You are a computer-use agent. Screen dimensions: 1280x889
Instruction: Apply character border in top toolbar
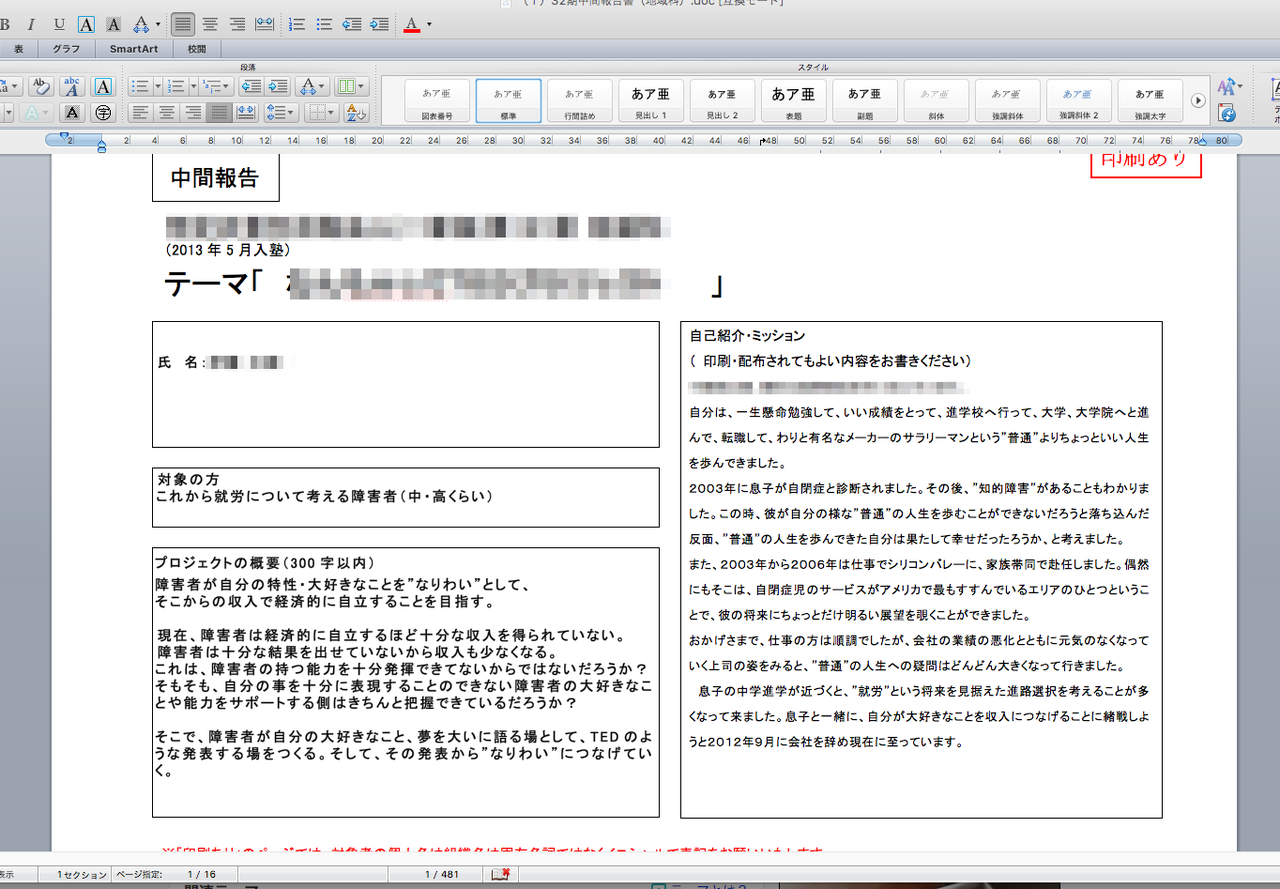coord(87,24)
